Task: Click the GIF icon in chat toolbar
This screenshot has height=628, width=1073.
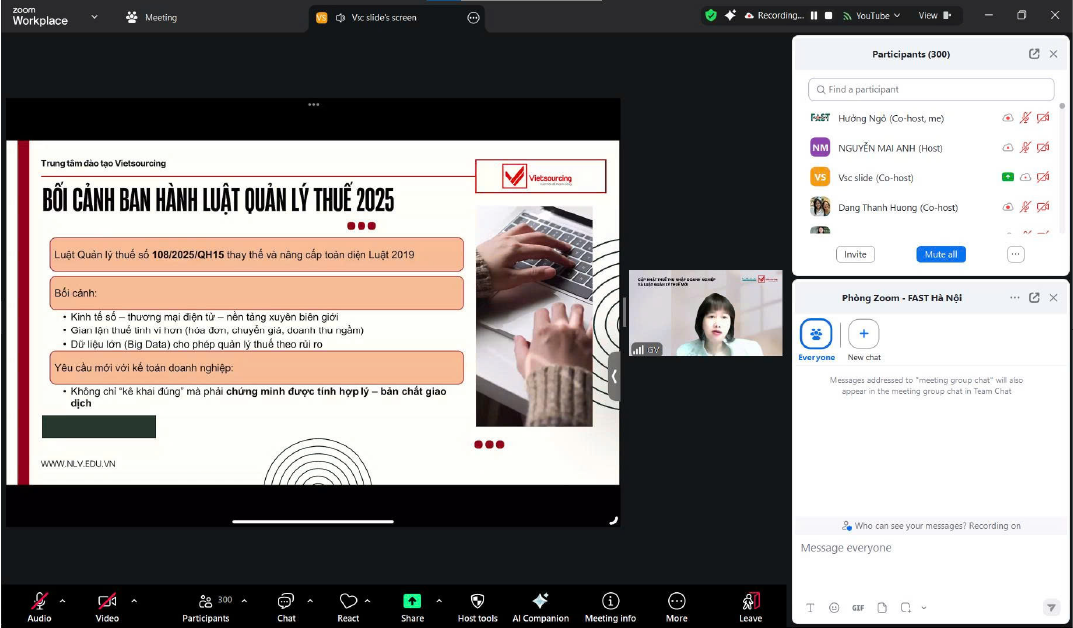Action: [x=858, y=607]
